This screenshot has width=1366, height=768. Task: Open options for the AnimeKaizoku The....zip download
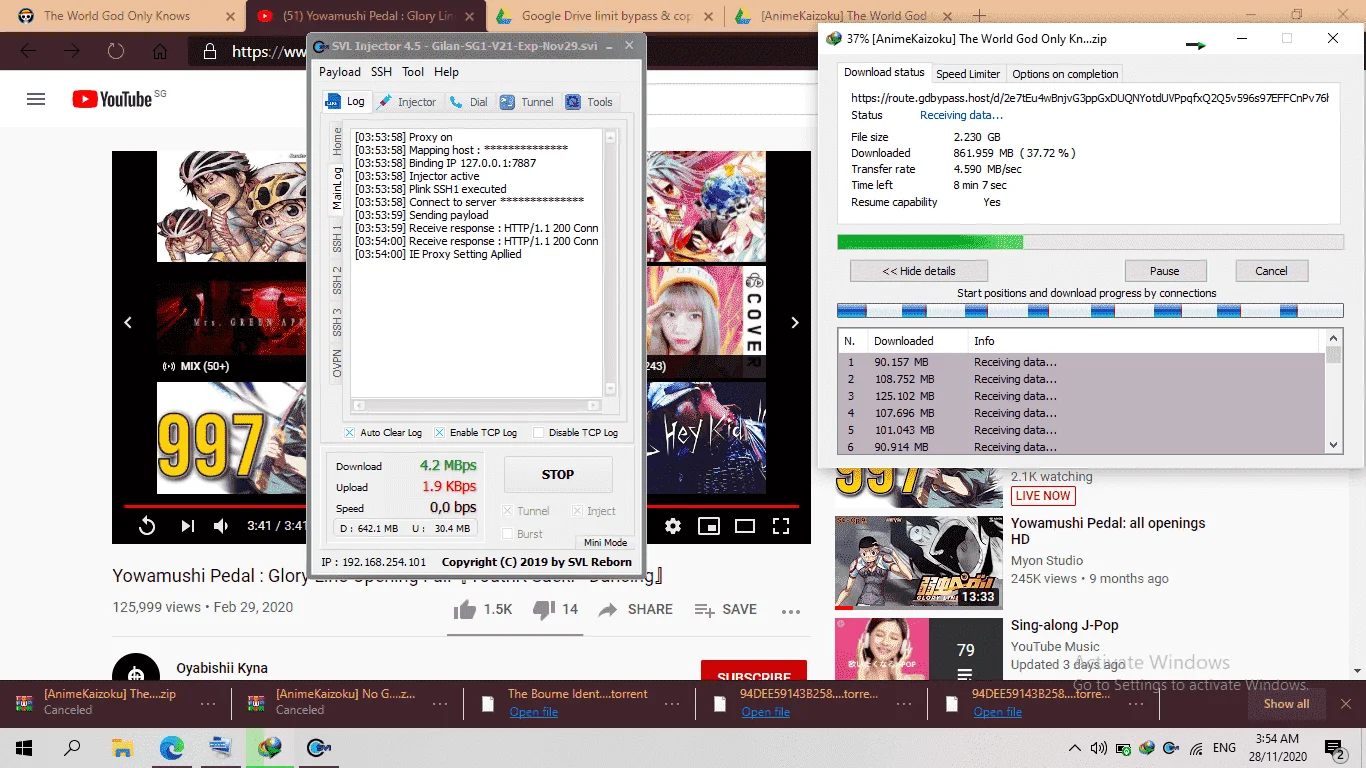207,703
